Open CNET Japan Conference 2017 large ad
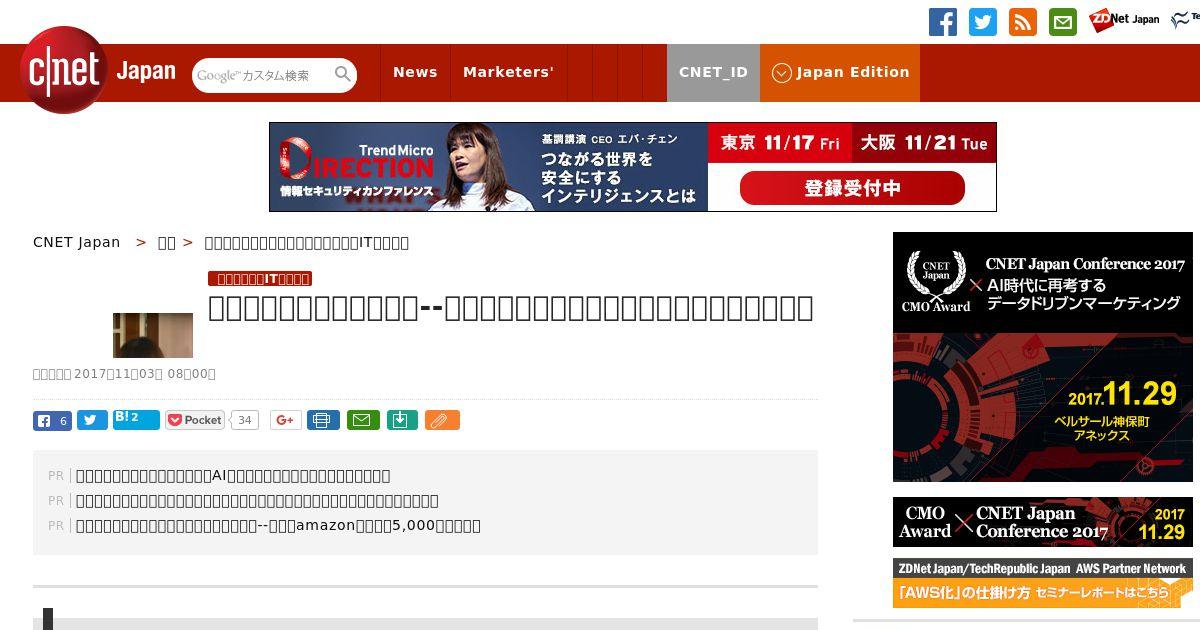The width and height of the screenshot is (1200, 630). click(1043, 357)
